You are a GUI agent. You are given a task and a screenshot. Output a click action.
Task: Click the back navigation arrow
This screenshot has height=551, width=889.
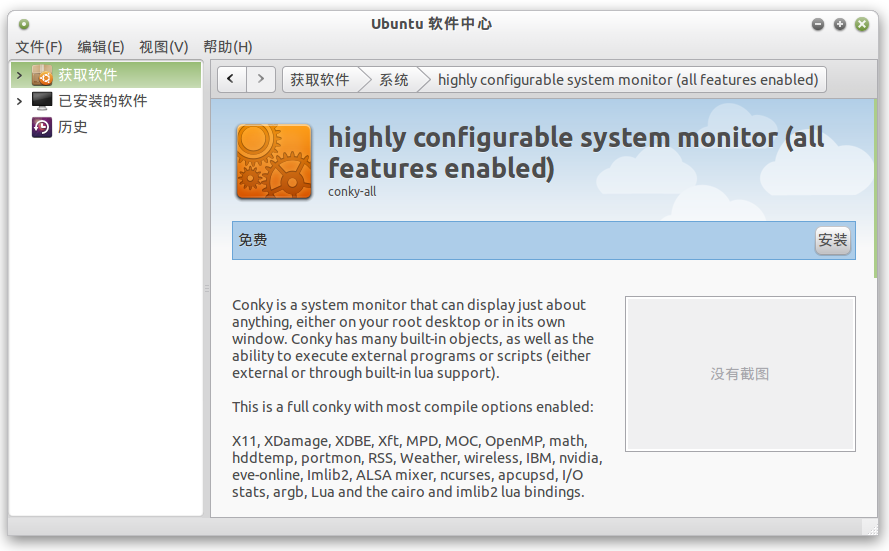pyautogui.click(x=231, y=79)
